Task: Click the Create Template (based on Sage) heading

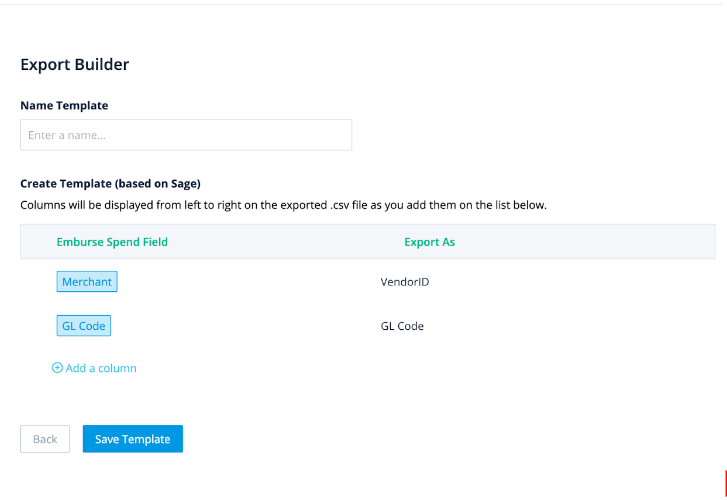Action: 110,183
